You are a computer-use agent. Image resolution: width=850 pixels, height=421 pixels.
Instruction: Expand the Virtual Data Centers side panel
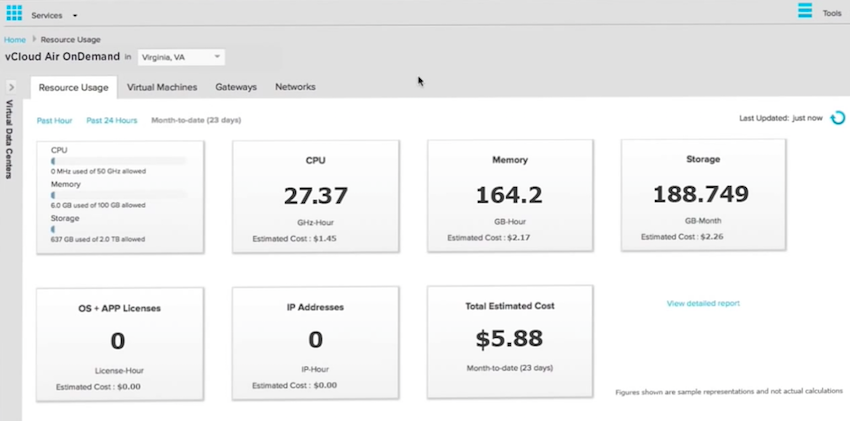click(11, 87)
